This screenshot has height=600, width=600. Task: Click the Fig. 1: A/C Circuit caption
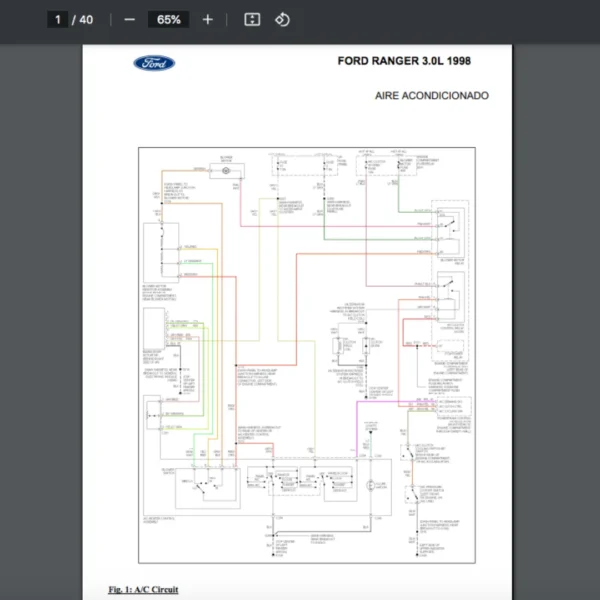144,589
